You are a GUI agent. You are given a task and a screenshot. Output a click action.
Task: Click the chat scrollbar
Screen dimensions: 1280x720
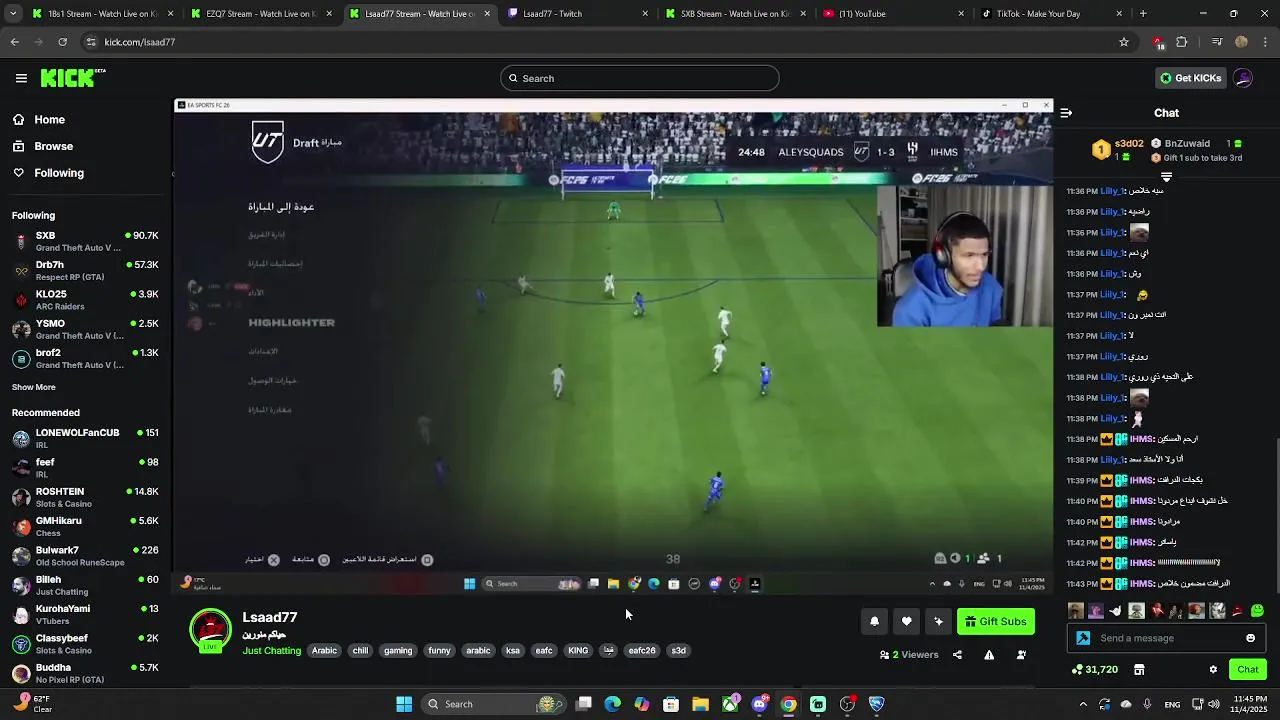click(1276, 515)
